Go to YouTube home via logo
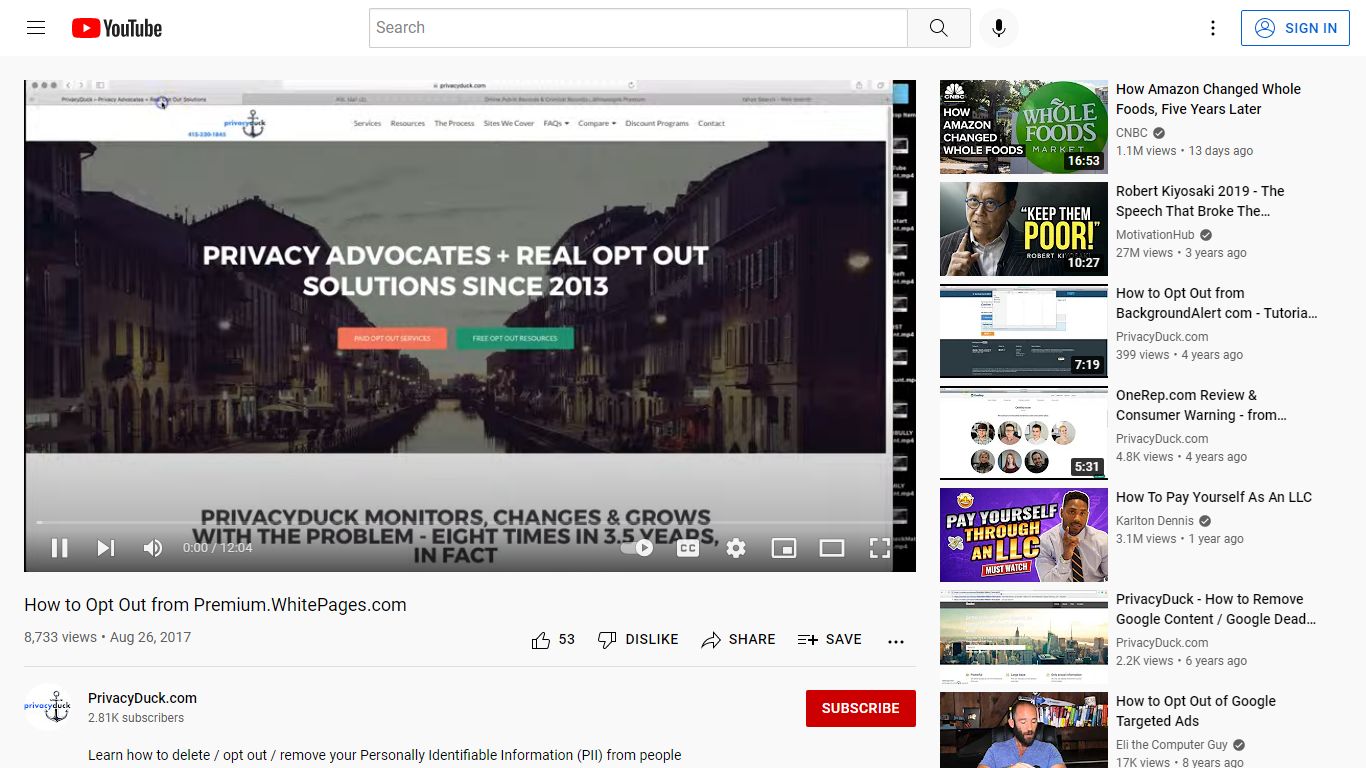 point(117,28)
